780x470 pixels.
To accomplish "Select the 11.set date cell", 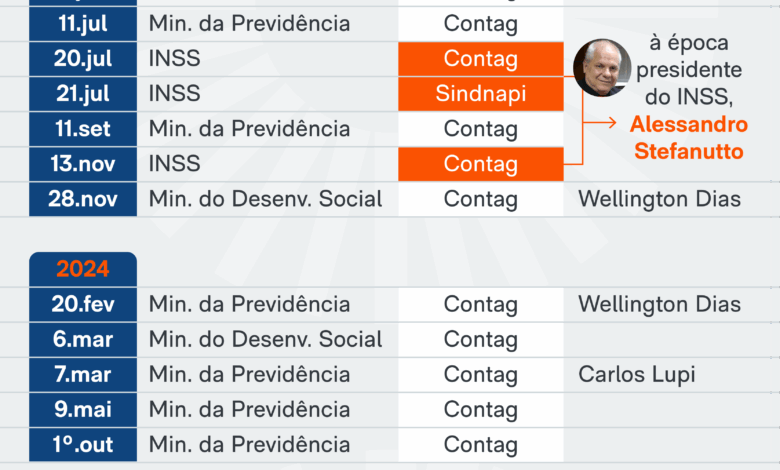I will click(83, 129).
